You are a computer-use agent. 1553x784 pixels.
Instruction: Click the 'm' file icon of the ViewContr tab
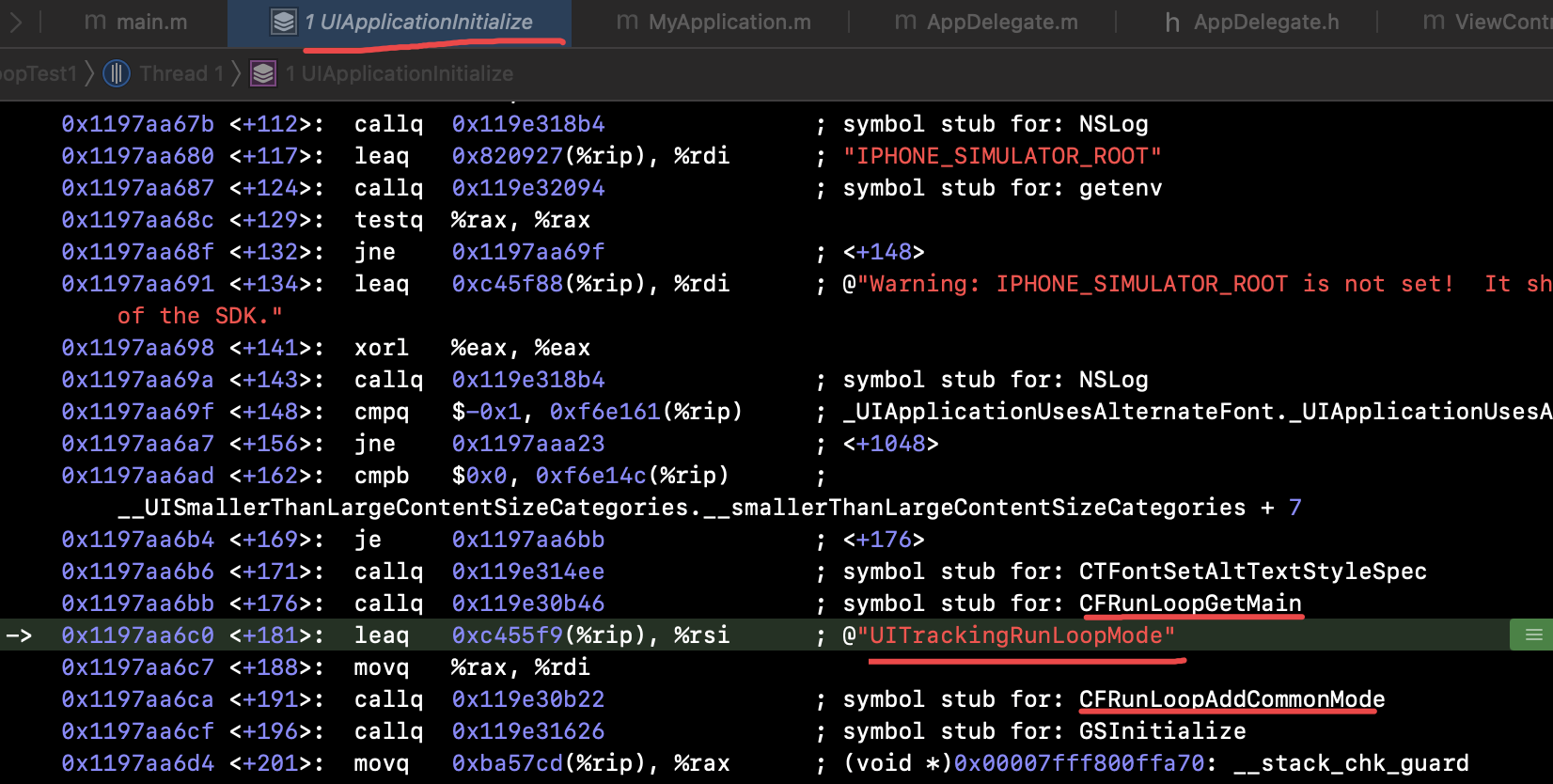(1434, 22)
